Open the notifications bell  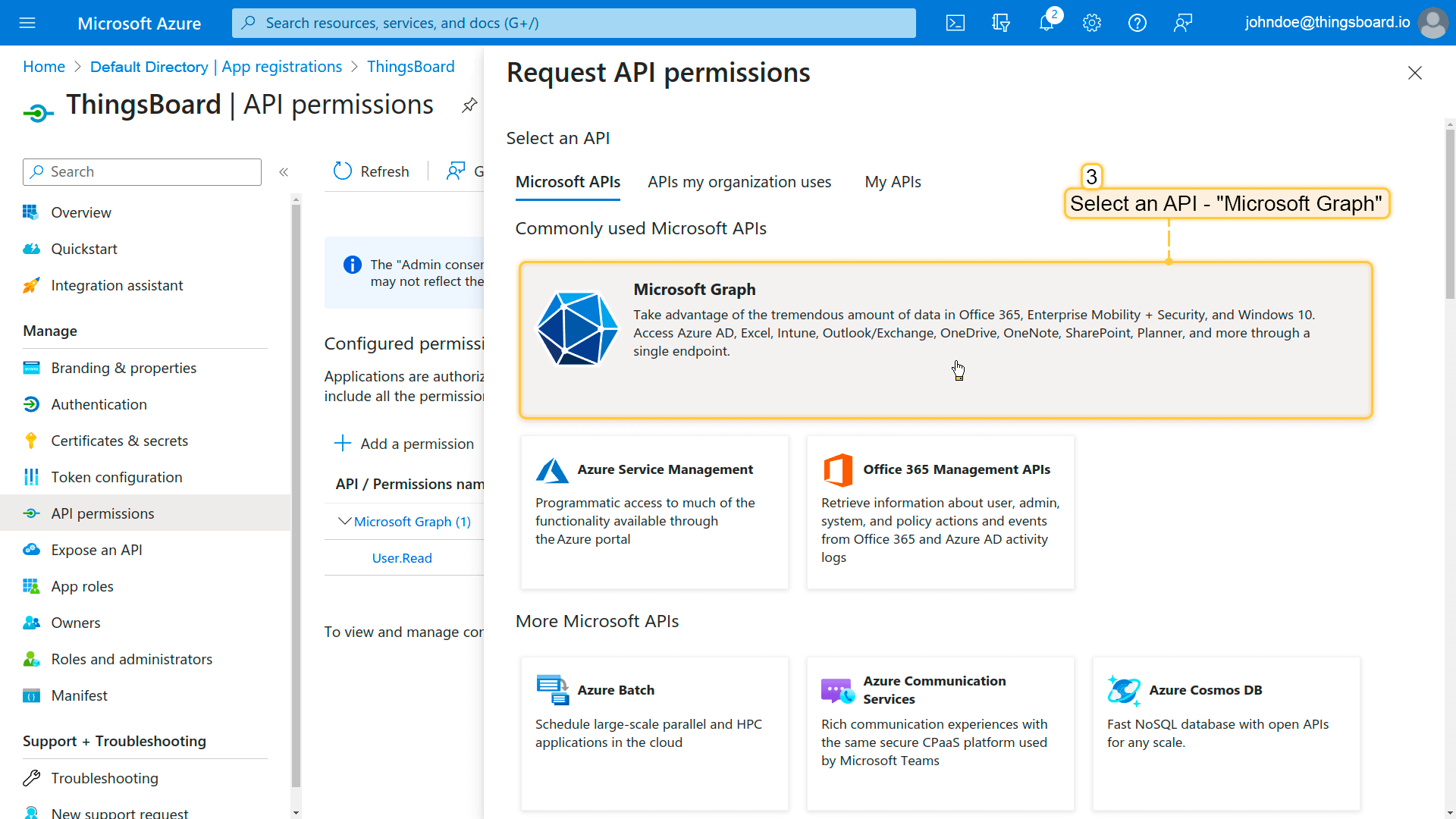point(1046,23)
